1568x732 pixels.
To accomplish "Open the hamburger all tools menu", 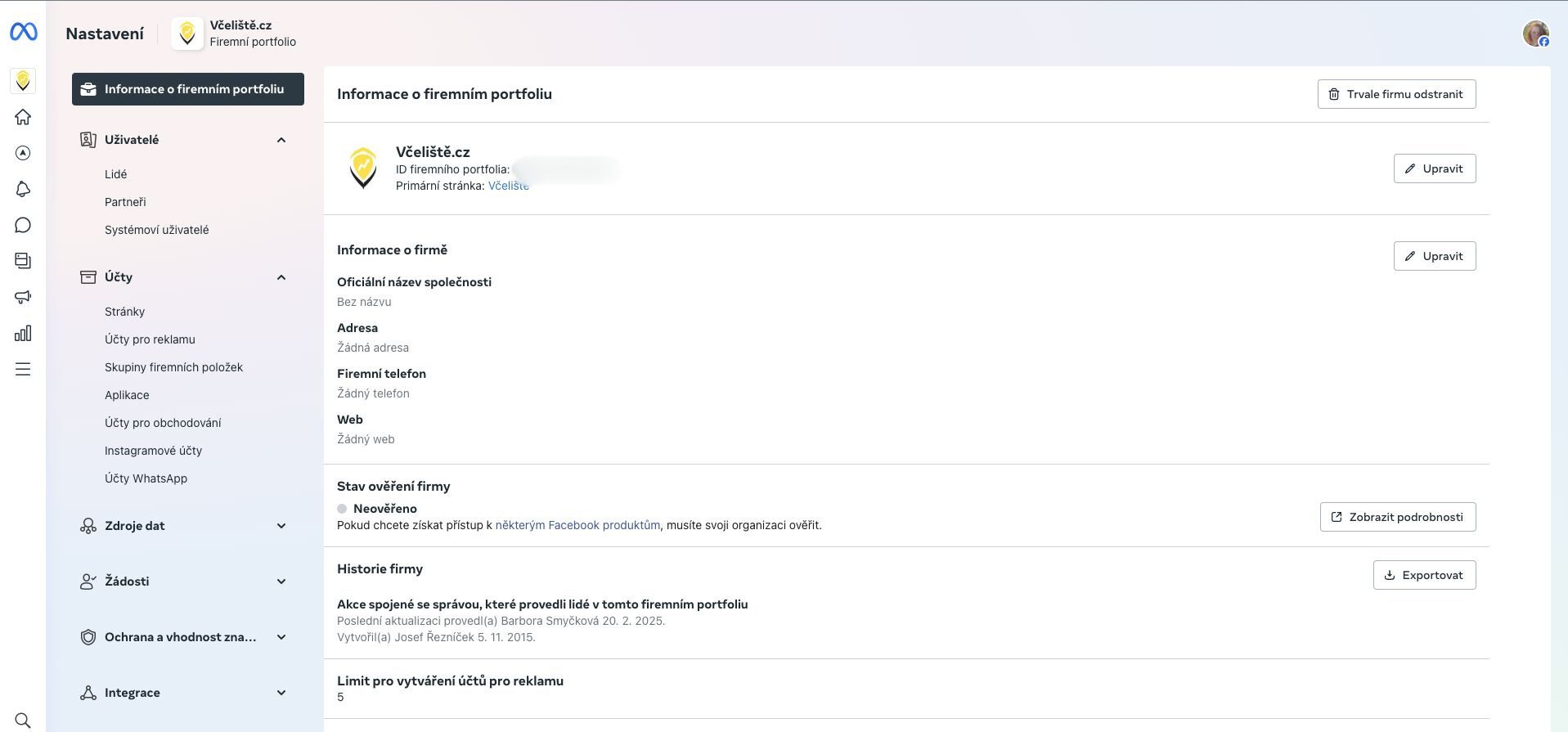I will click(x=23, y=369).
